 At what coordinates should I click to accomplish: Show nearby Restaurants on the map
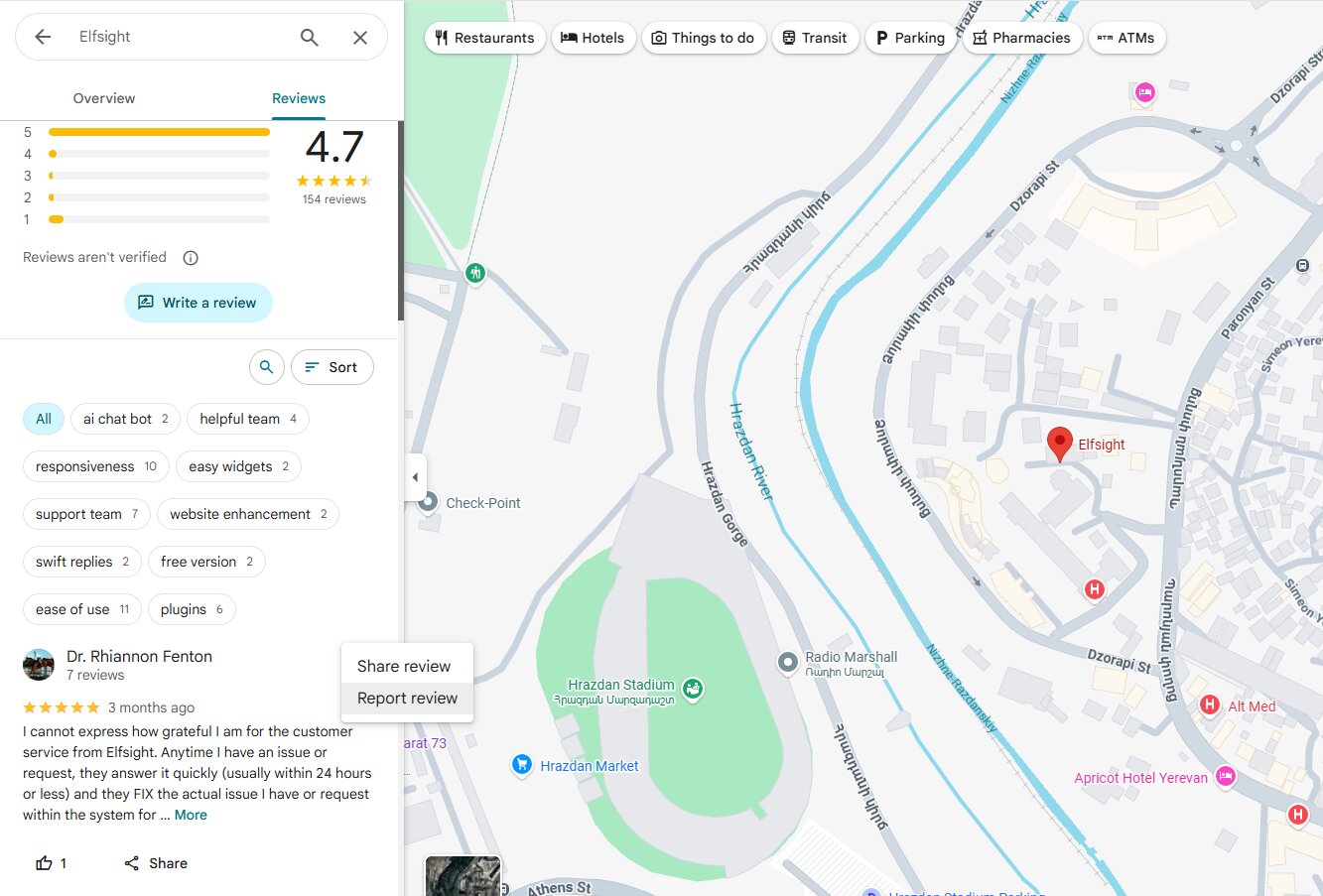(485, 38)
